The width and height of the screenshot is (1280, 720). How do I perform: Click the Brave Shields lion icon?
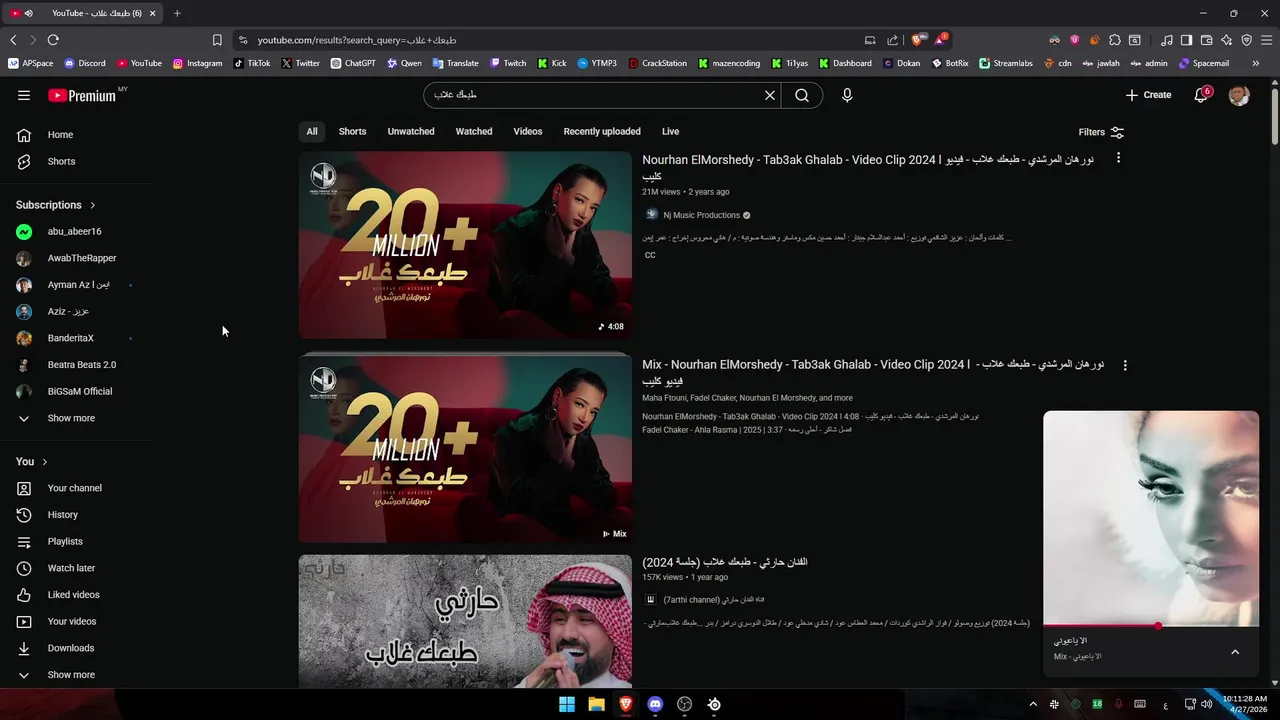click(x=917, y=40)
